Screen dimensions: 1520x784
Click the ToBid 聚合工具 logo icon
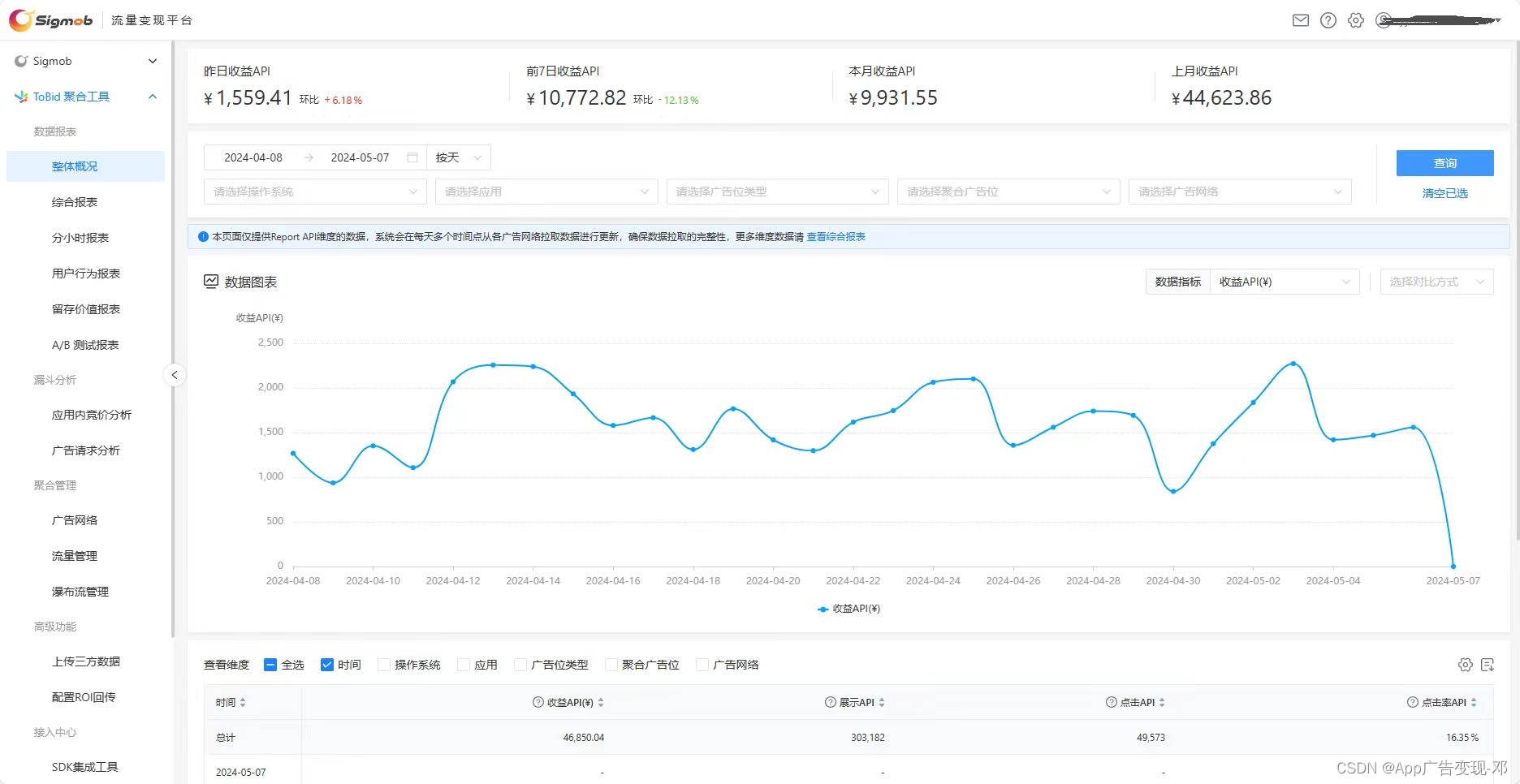pyautogui.click(x=21, y=97)
